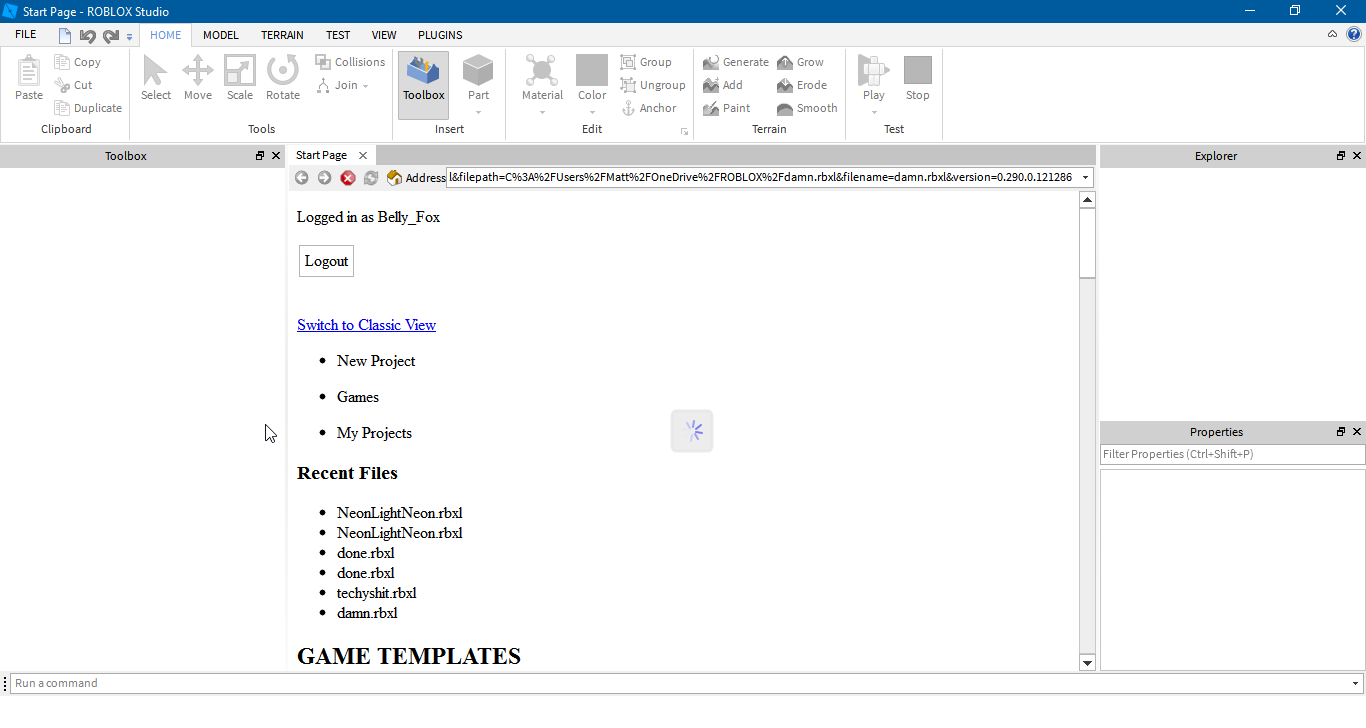
Task: Open the Studio help icon
Action: point(1353,34)
